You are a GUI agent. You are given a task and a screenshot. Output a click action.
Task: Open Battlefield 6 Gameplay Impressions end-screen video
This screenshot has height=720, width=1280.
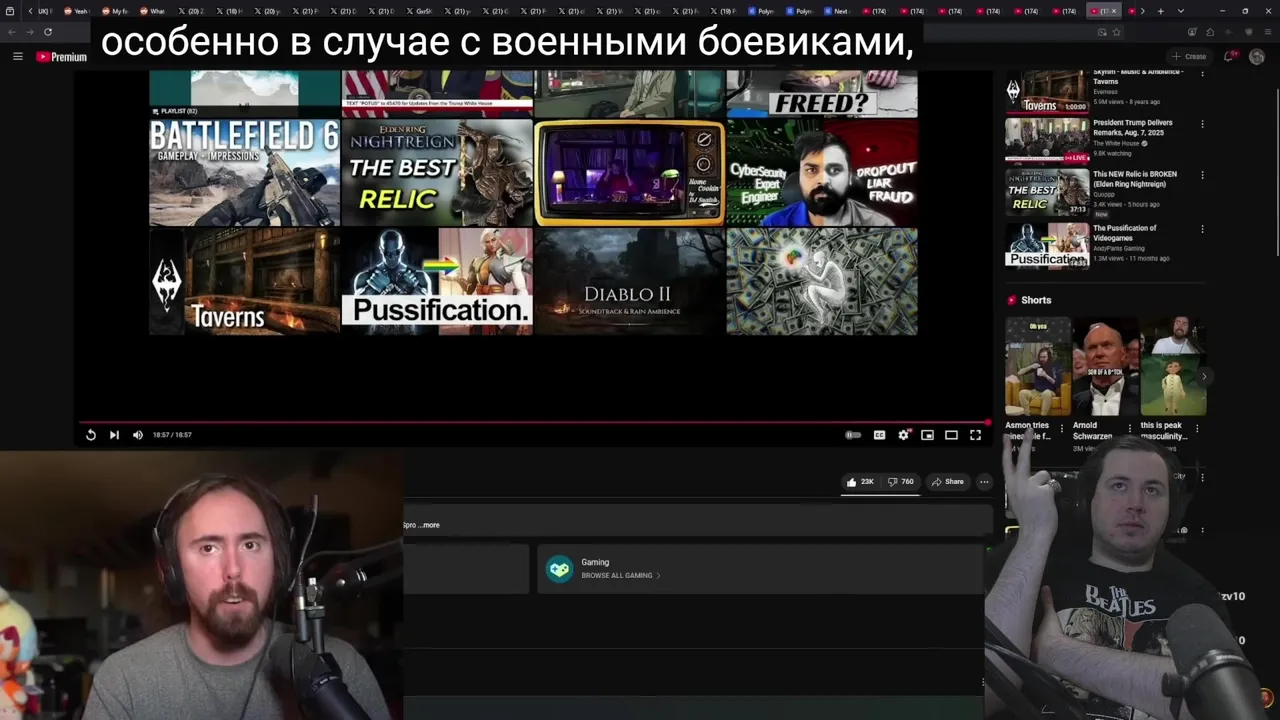pos(245,172)
